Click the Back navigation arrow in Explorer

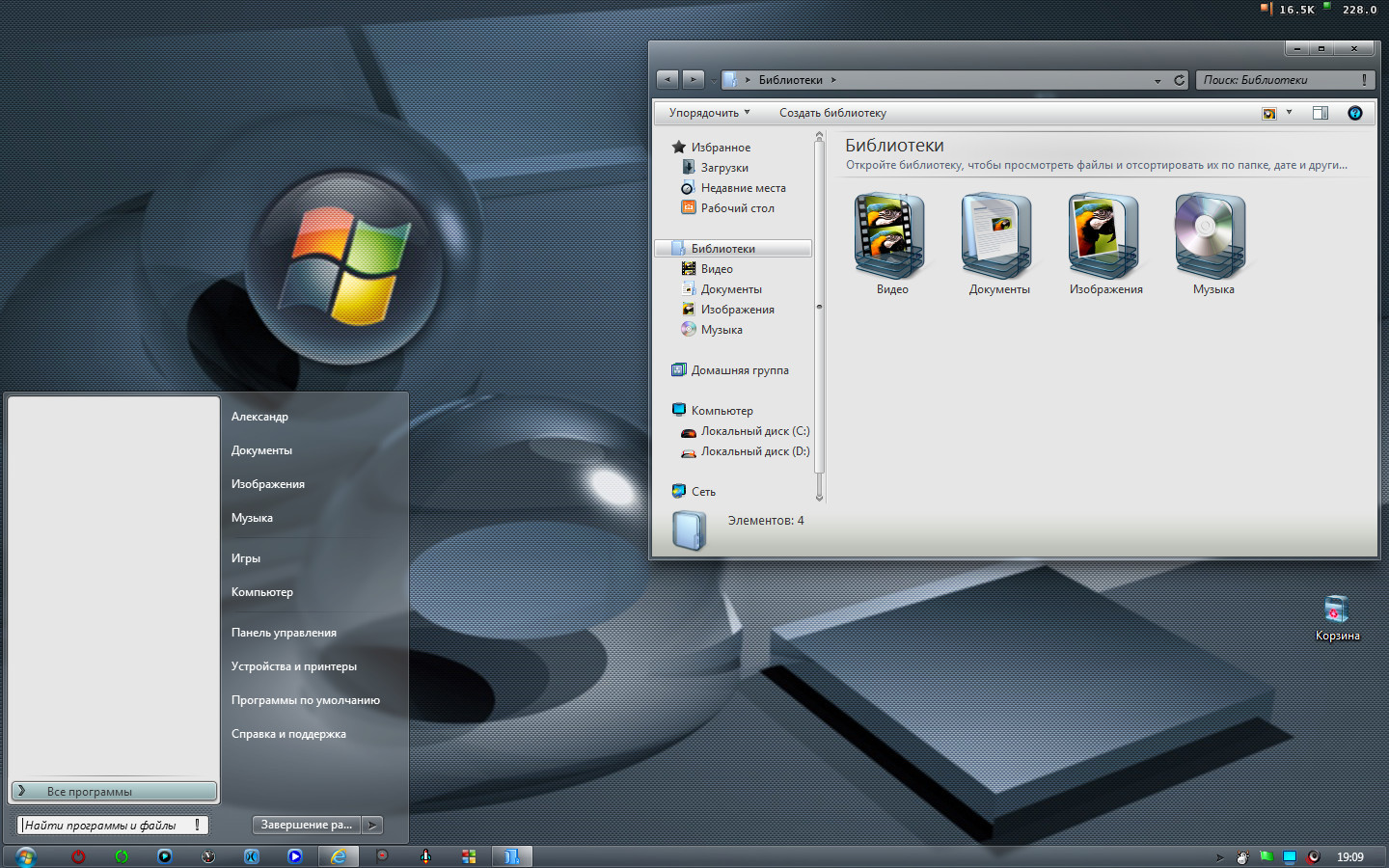coord(667,80)
